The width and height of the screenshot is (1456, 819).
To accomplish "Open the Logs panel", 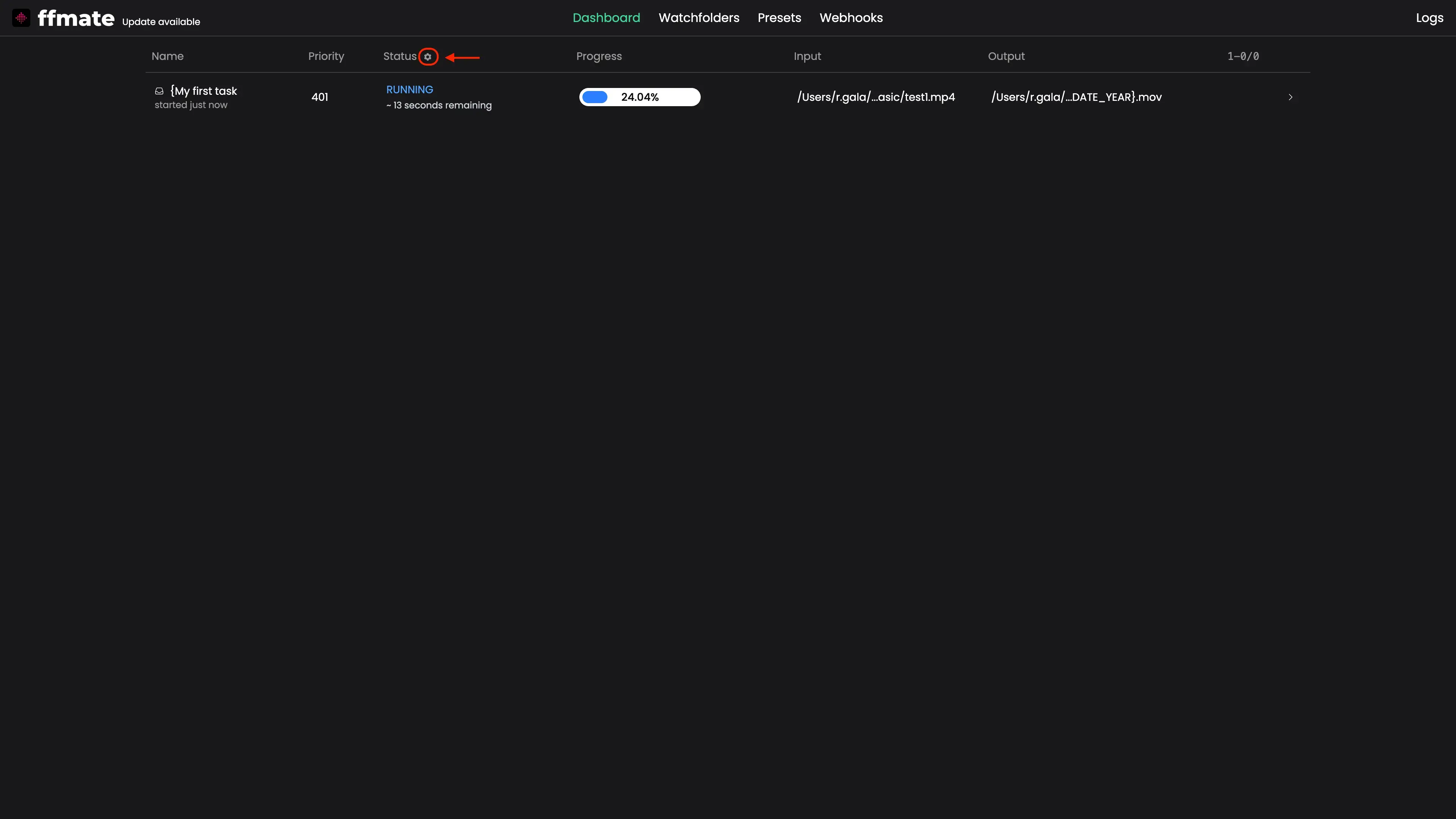I will point(1429,18).
